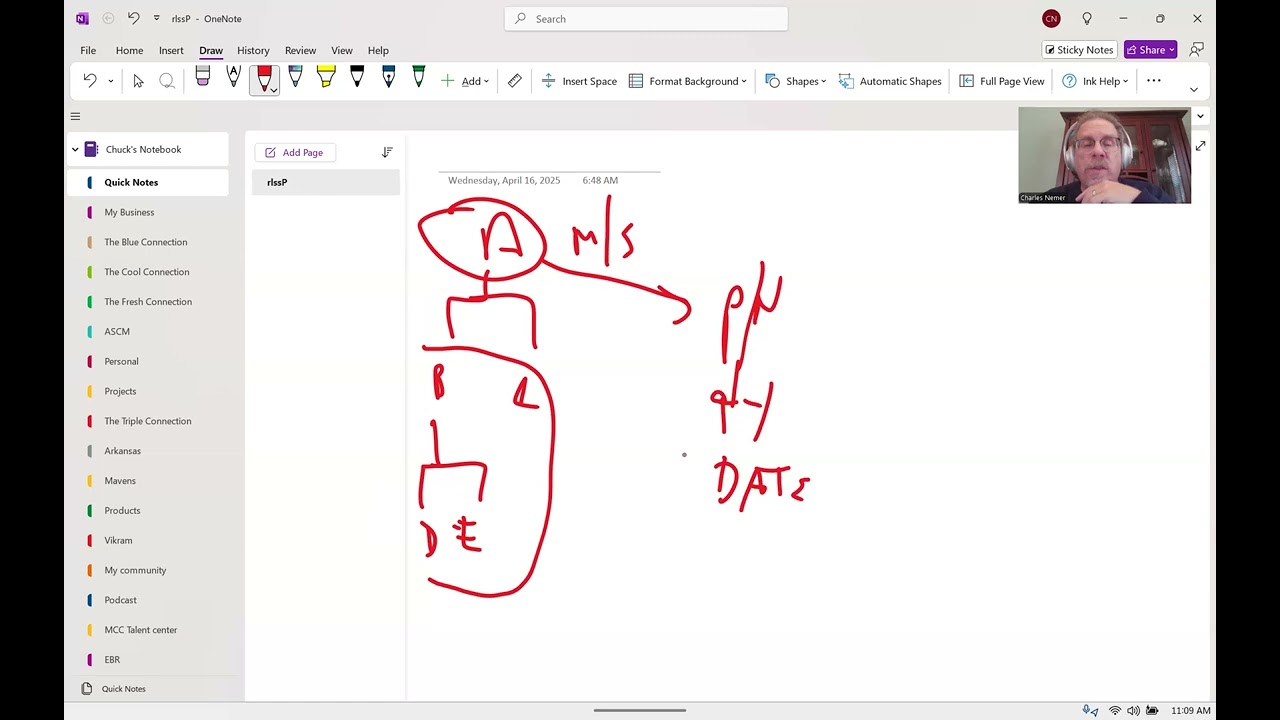Open the Help tab

point(378,50)
